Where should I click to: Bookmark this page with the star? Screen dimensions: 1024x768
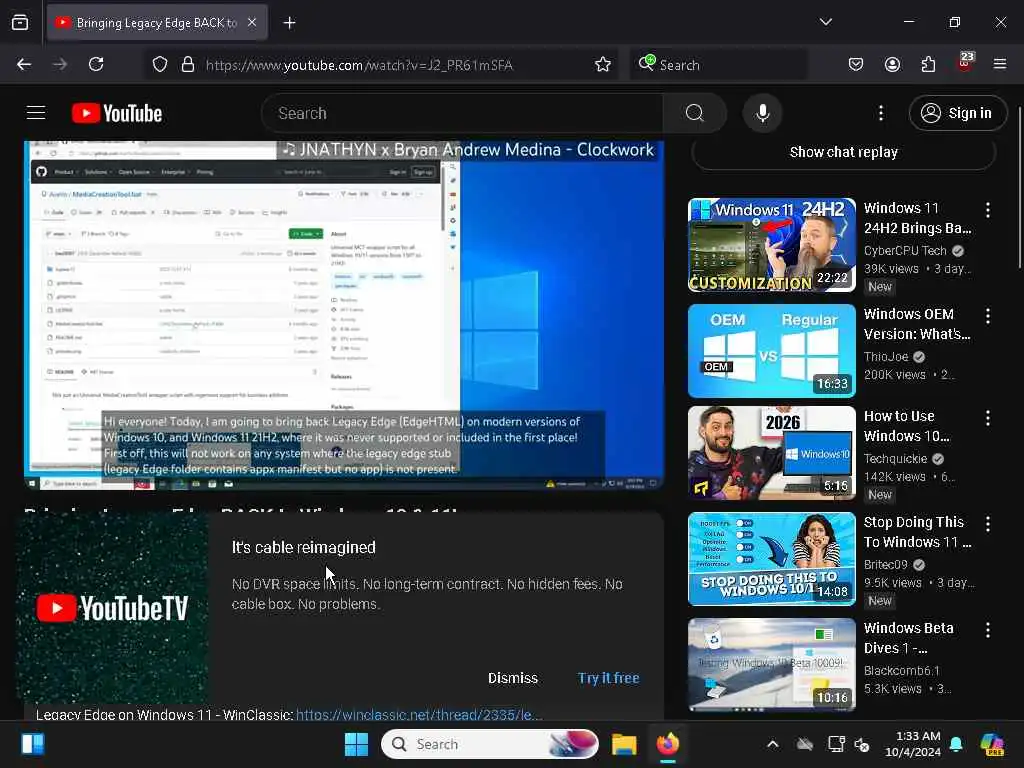(x=603, y=65)
